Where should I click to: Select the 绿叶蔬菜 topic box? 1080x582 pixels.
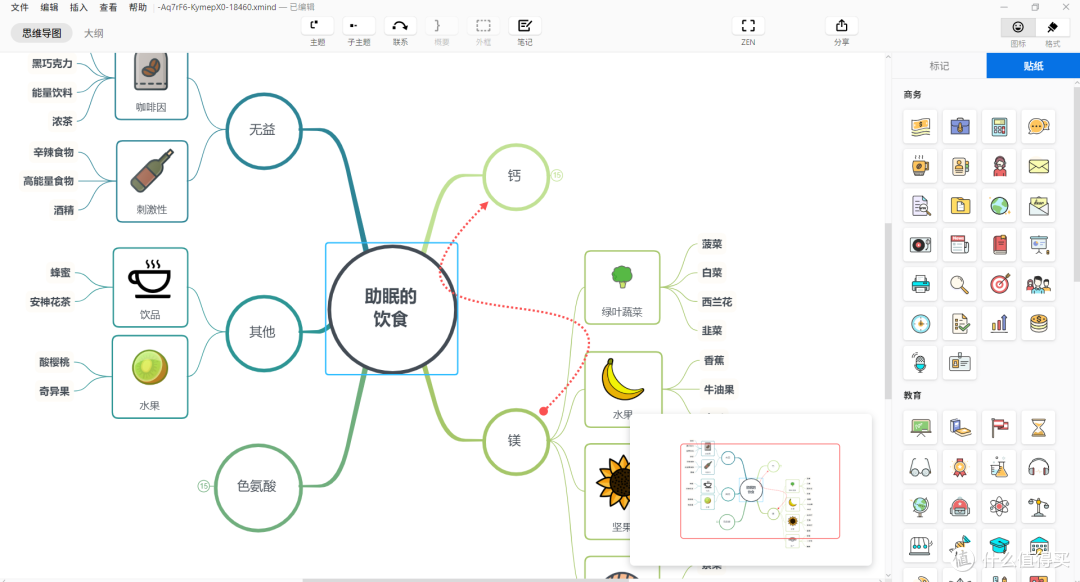pyautogui.click(x=622, y=287)
